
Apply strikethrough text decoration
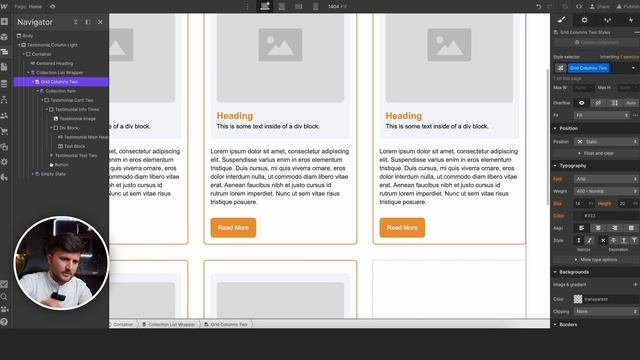[613, 240]
